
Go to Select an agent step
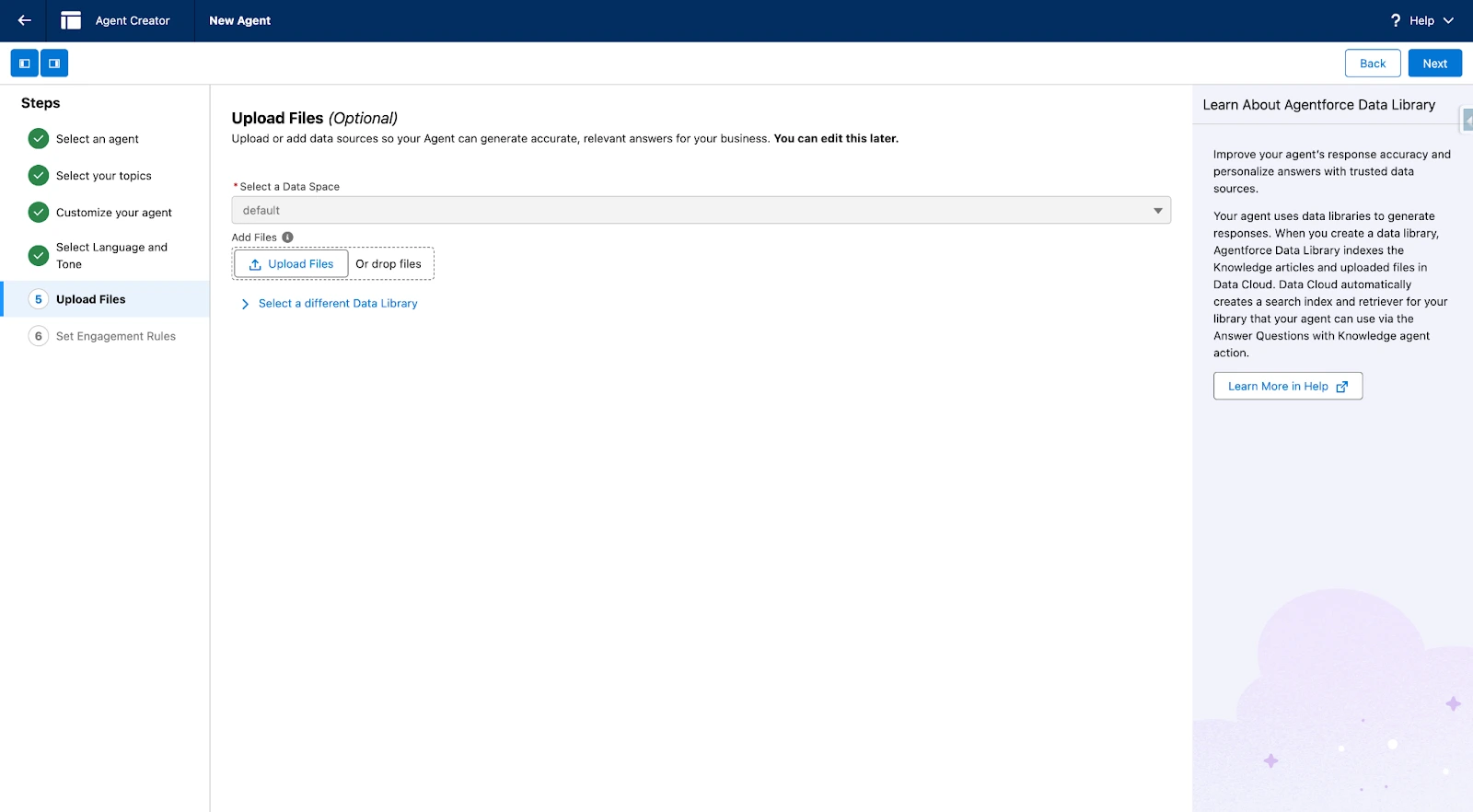click(98, 139)
